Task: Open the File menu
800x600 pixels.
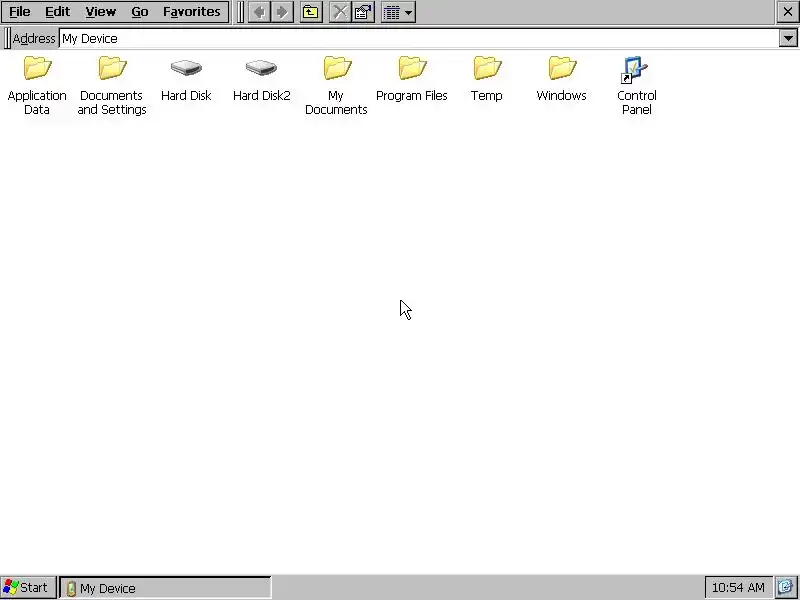Action: [20, 12]
